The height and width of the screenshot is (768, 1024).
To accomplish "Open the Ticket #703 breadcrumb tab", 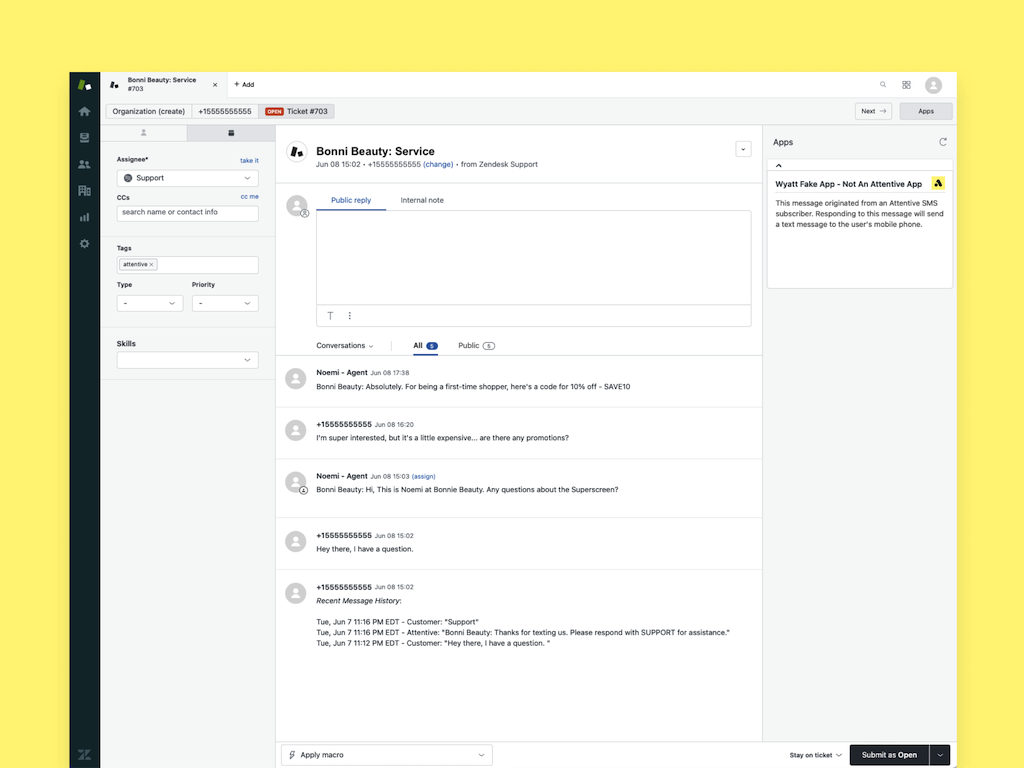I will tap(296, 111).
